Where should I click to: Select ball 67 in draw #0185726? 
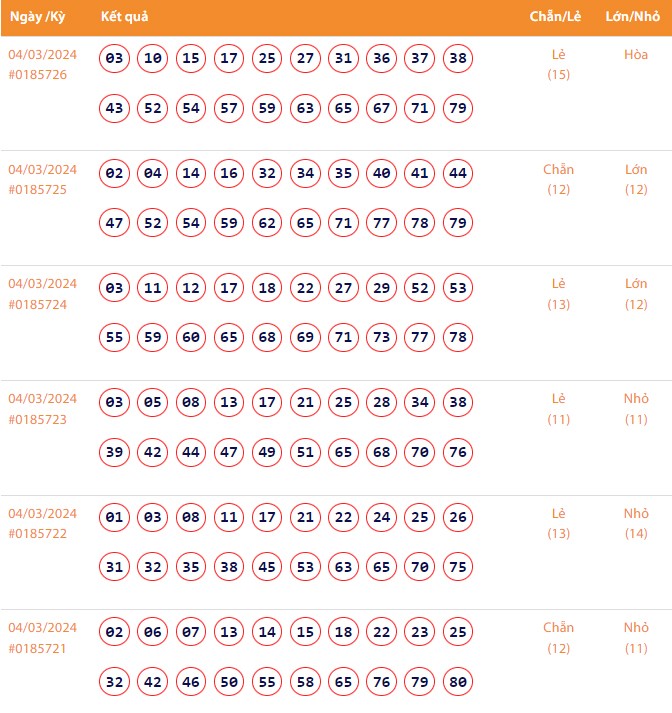click(382, 108)
